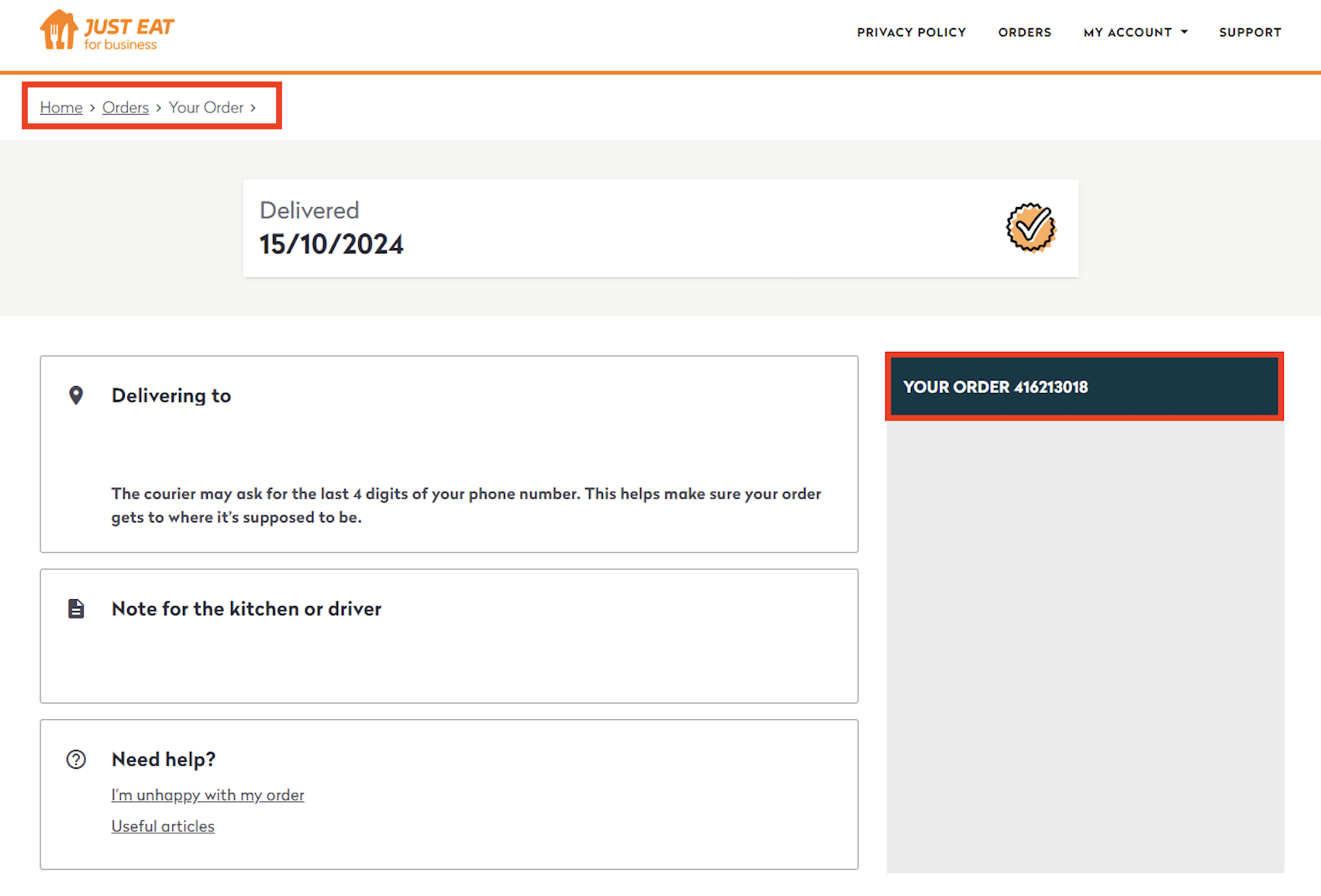Click the document icon beside the kitchen note
This screenshot has height=896, width=1321.
point(76,609)
